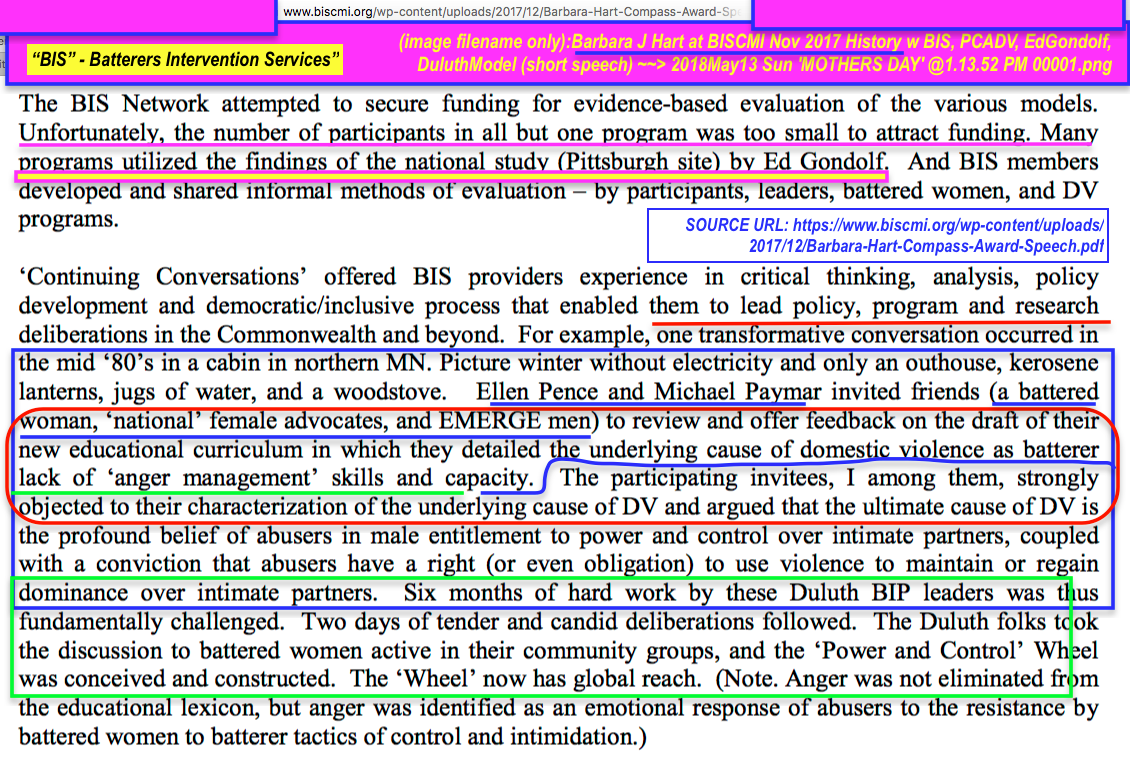This screenshot has height=761, width=1130.
Task: Click the opening words "The BIS Network"
Action: click(99, 103)
